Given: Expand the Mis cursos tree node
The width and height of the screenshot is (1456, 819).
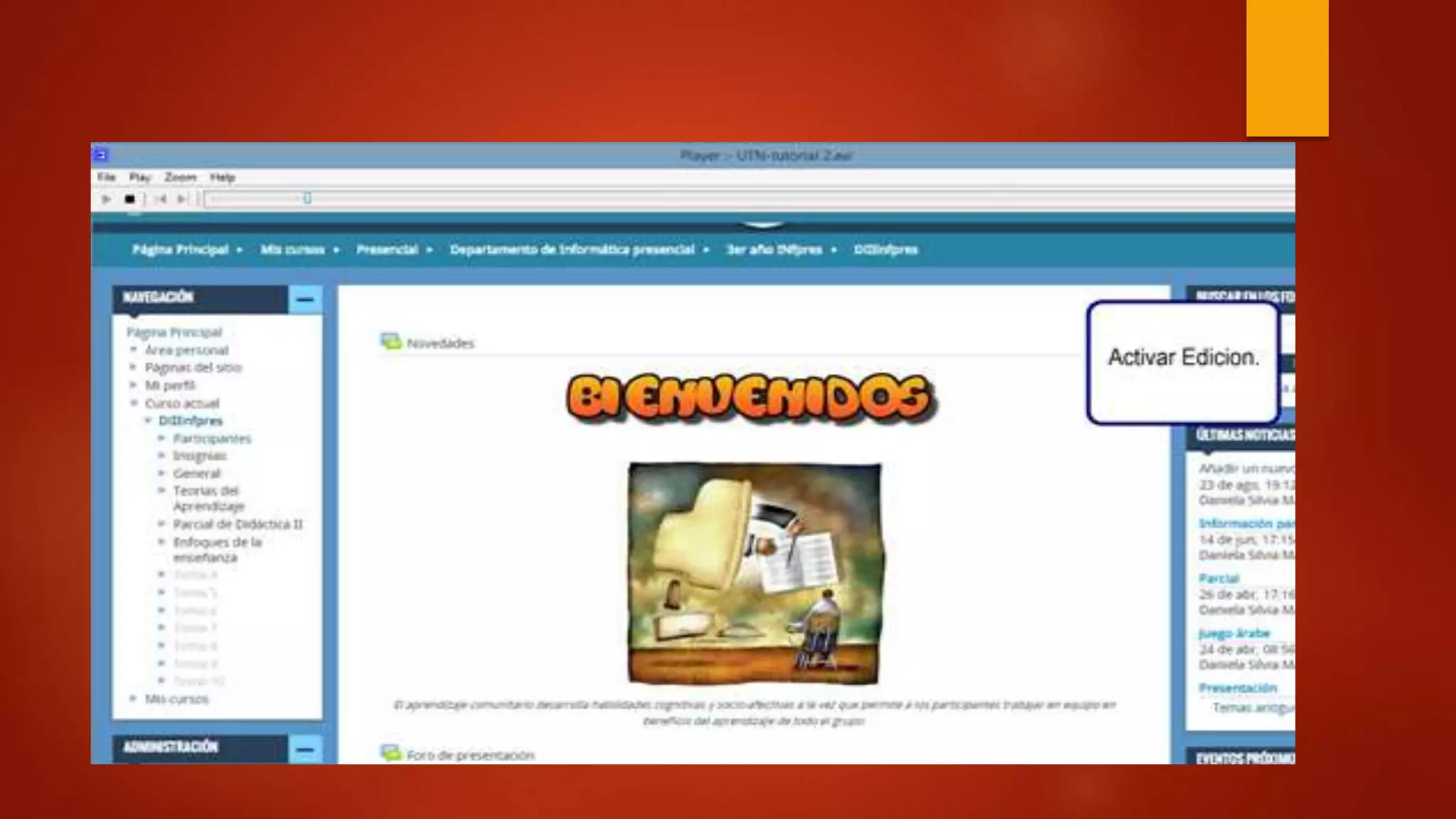Looking at the screenshot, I should (x=133, y=698).
